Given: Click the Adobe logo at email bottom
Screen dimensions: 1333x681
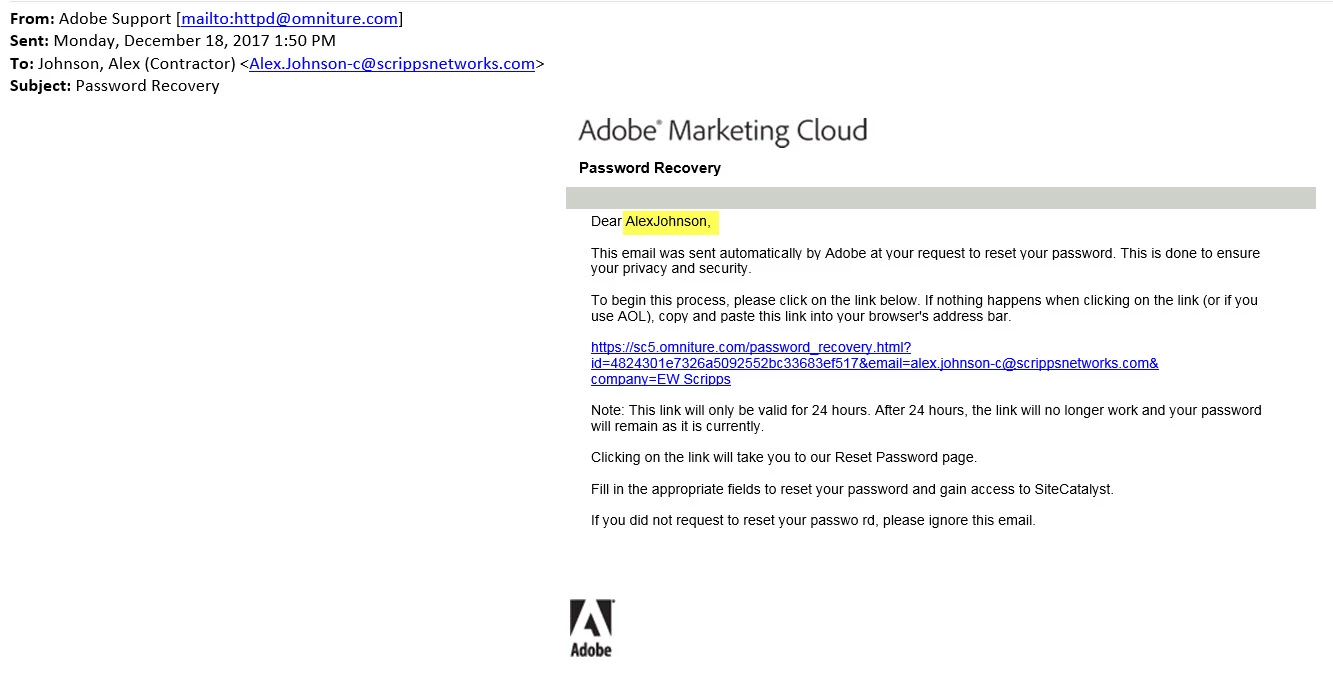Looking at the screenshot, I should tap(592, 628).
